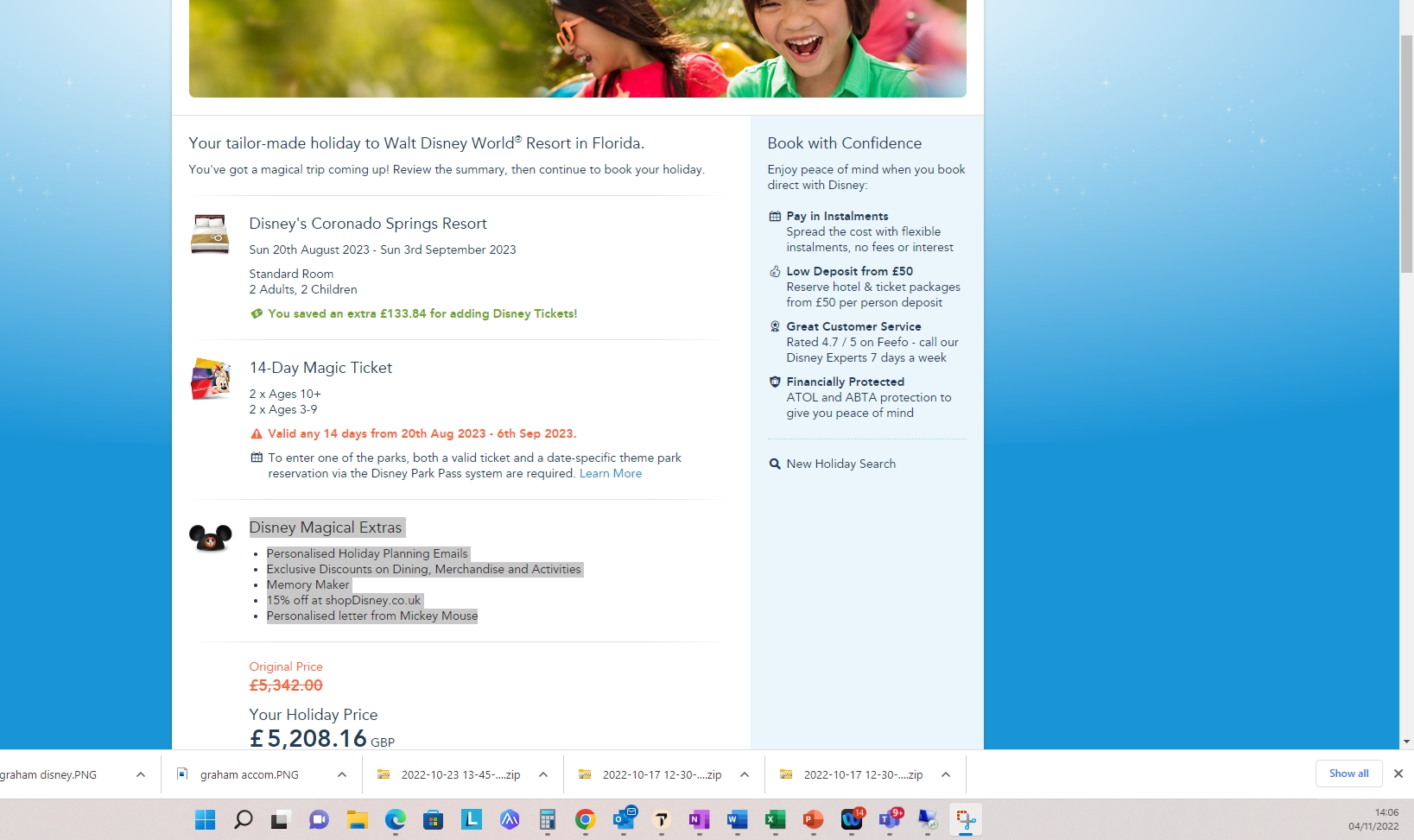Click the "Low Deposit from £50" label
The width and height of the screenshot is (1414, 840).
point(850,271)
